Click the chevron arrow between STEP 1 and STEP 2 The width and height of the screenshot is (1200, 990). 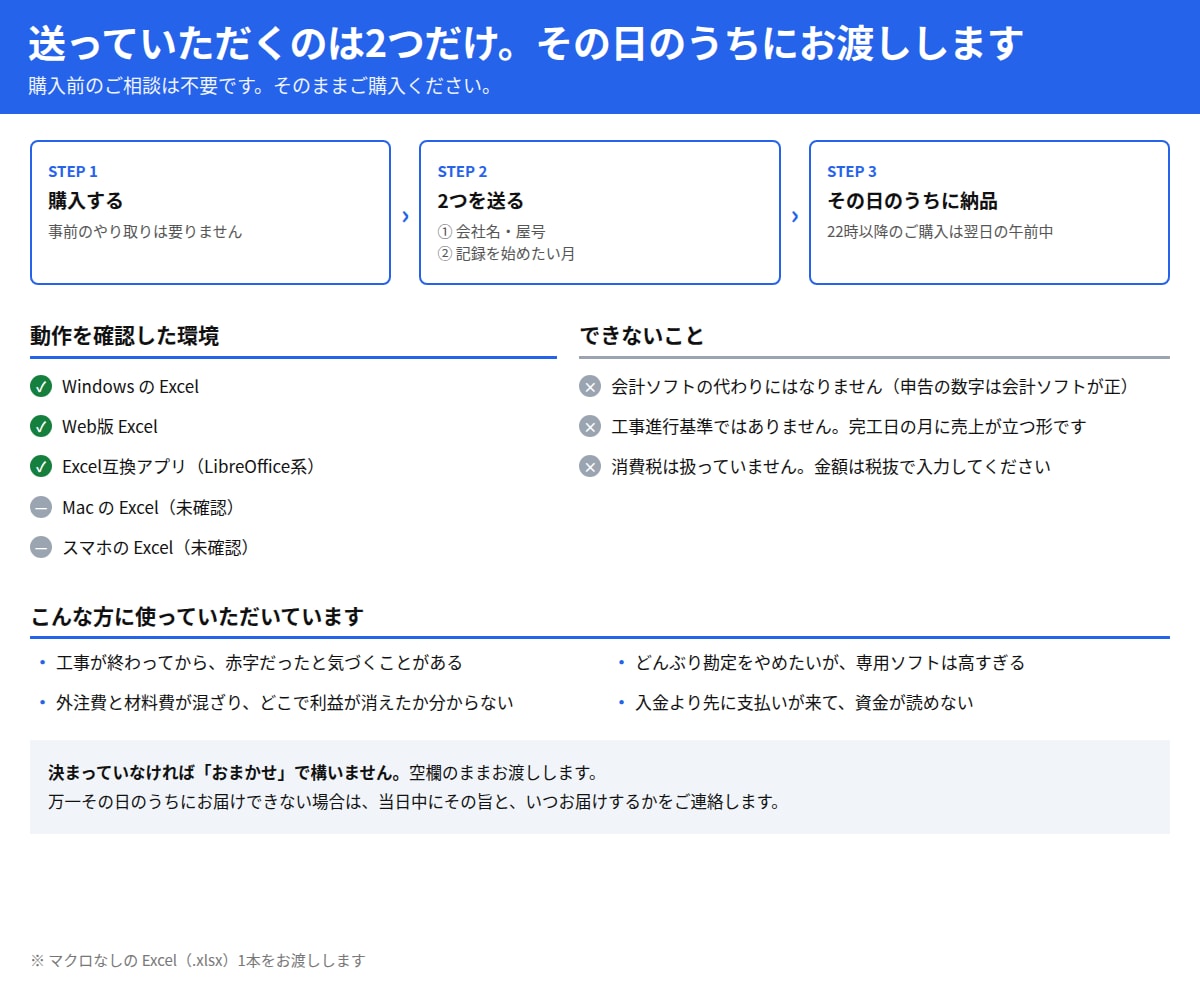click(405, 215)
